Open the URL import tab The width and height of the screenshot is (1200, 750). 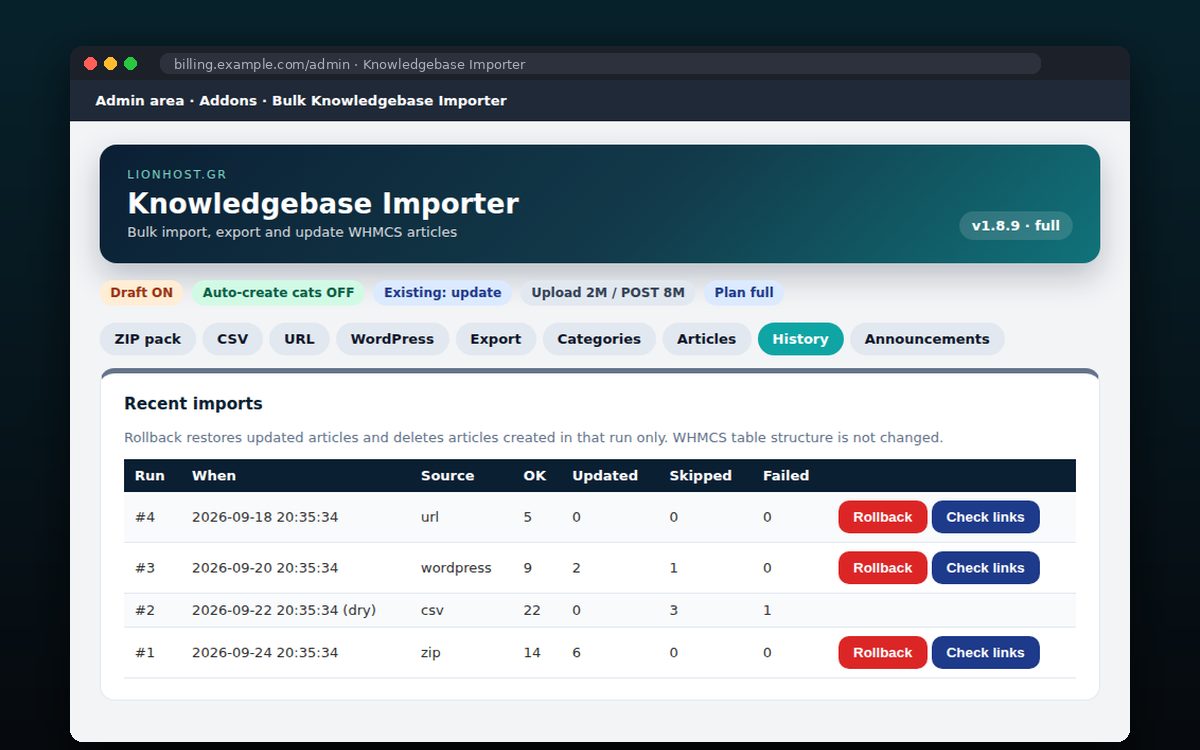(x=299, y=339)
